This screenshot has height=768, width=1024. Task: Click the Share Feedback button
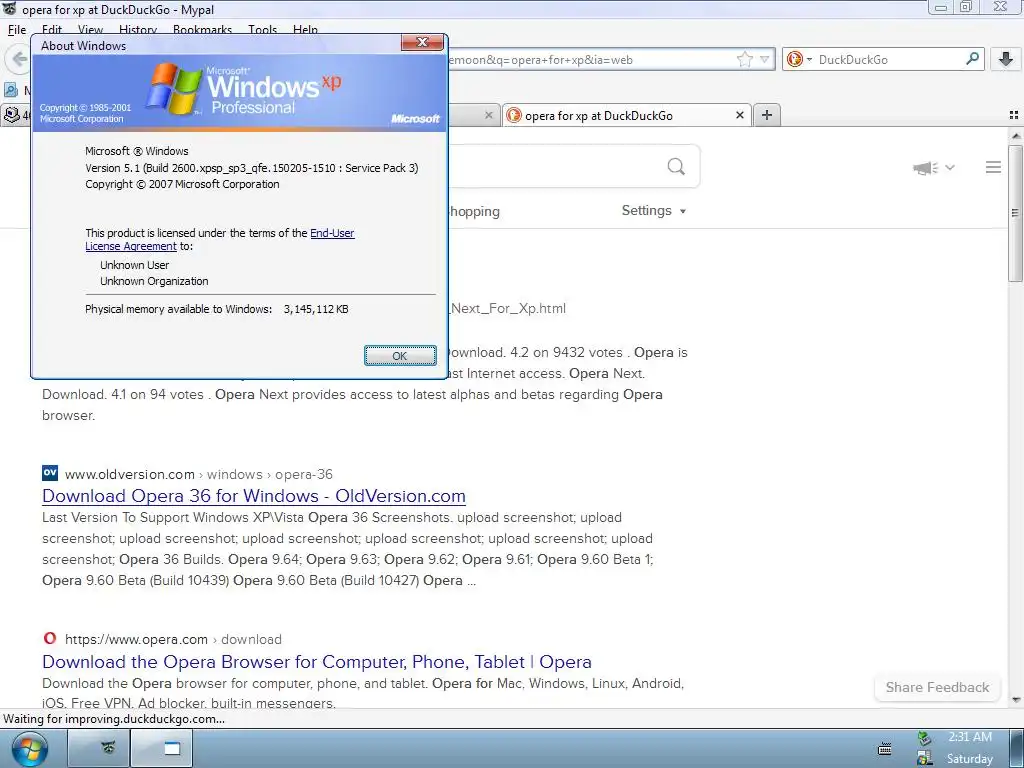click(x=937, y=687)
